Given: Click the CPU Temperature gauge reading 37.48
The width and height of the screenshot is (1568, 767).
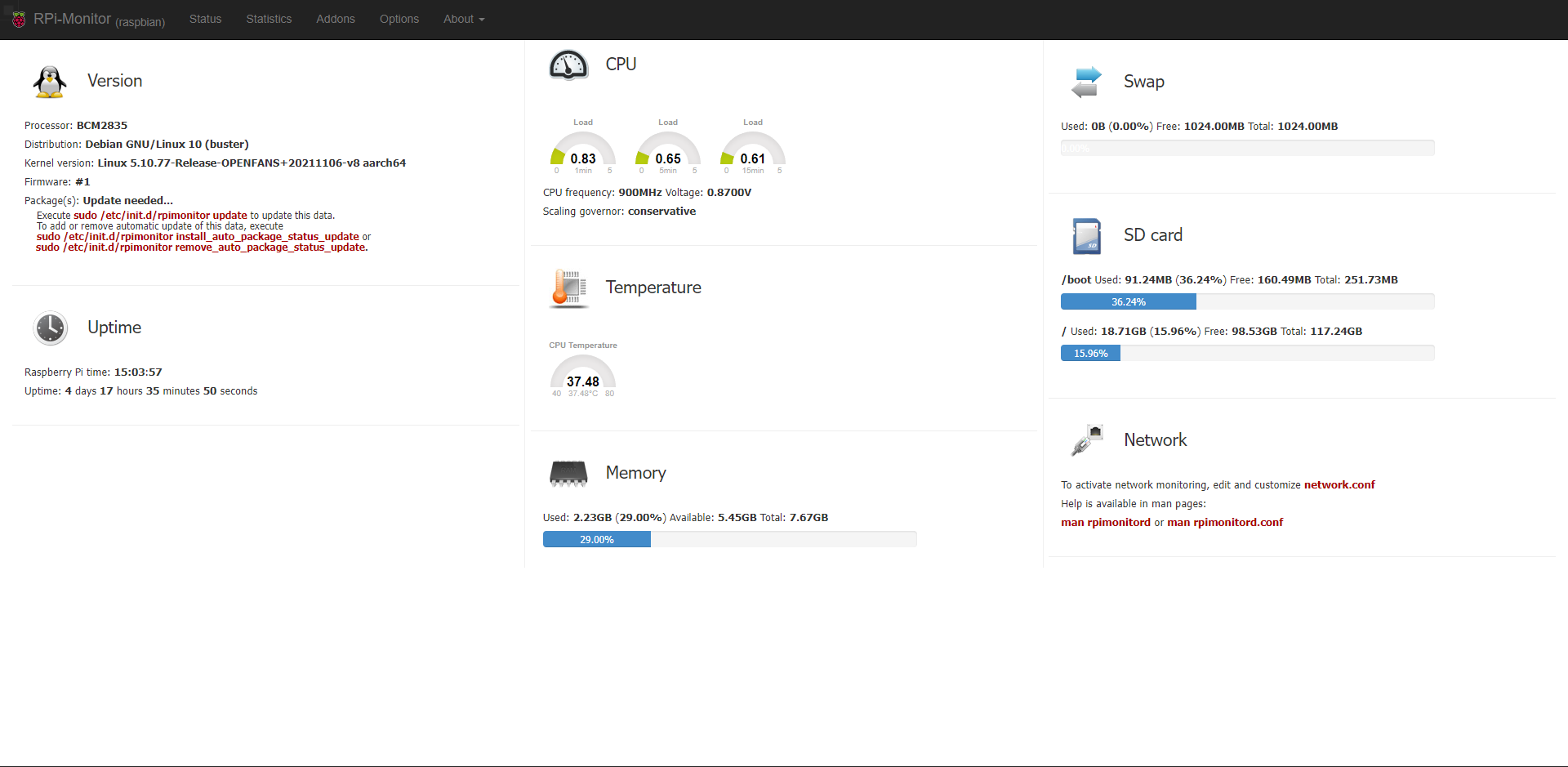Looking at the screenshot, I should pyautogui.click(x=583, y=376).
